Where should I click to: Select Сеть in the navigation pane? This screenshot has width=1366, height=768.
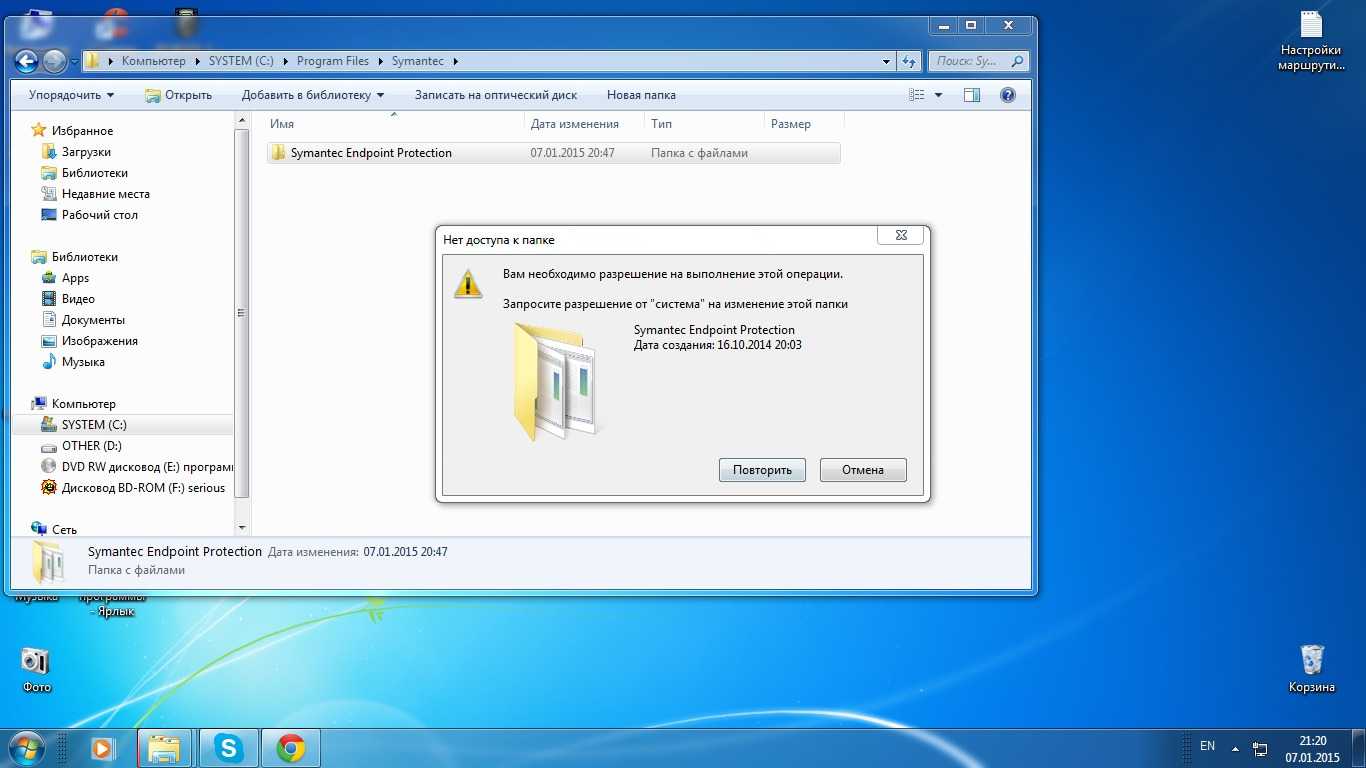tap(54, 530)
